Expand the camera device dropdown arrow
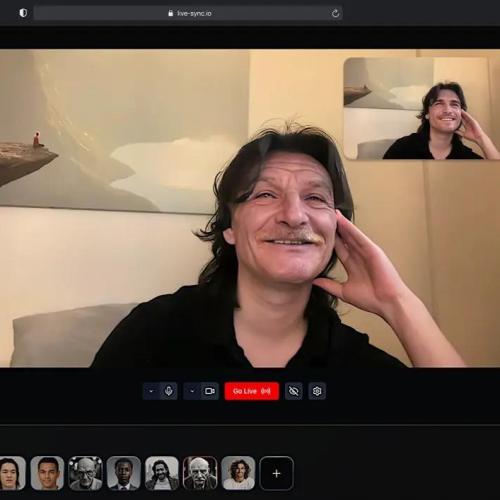500x500 pixels. (192, 391)
